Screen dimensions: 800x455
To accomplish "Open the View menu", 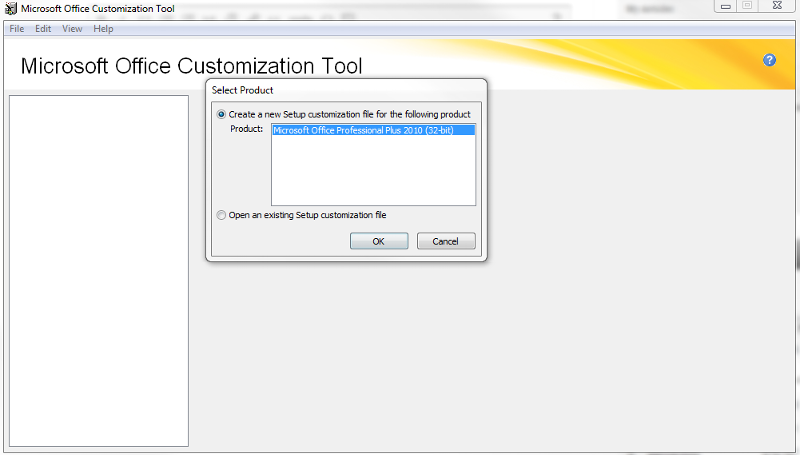I will click(x=72, y=29).
